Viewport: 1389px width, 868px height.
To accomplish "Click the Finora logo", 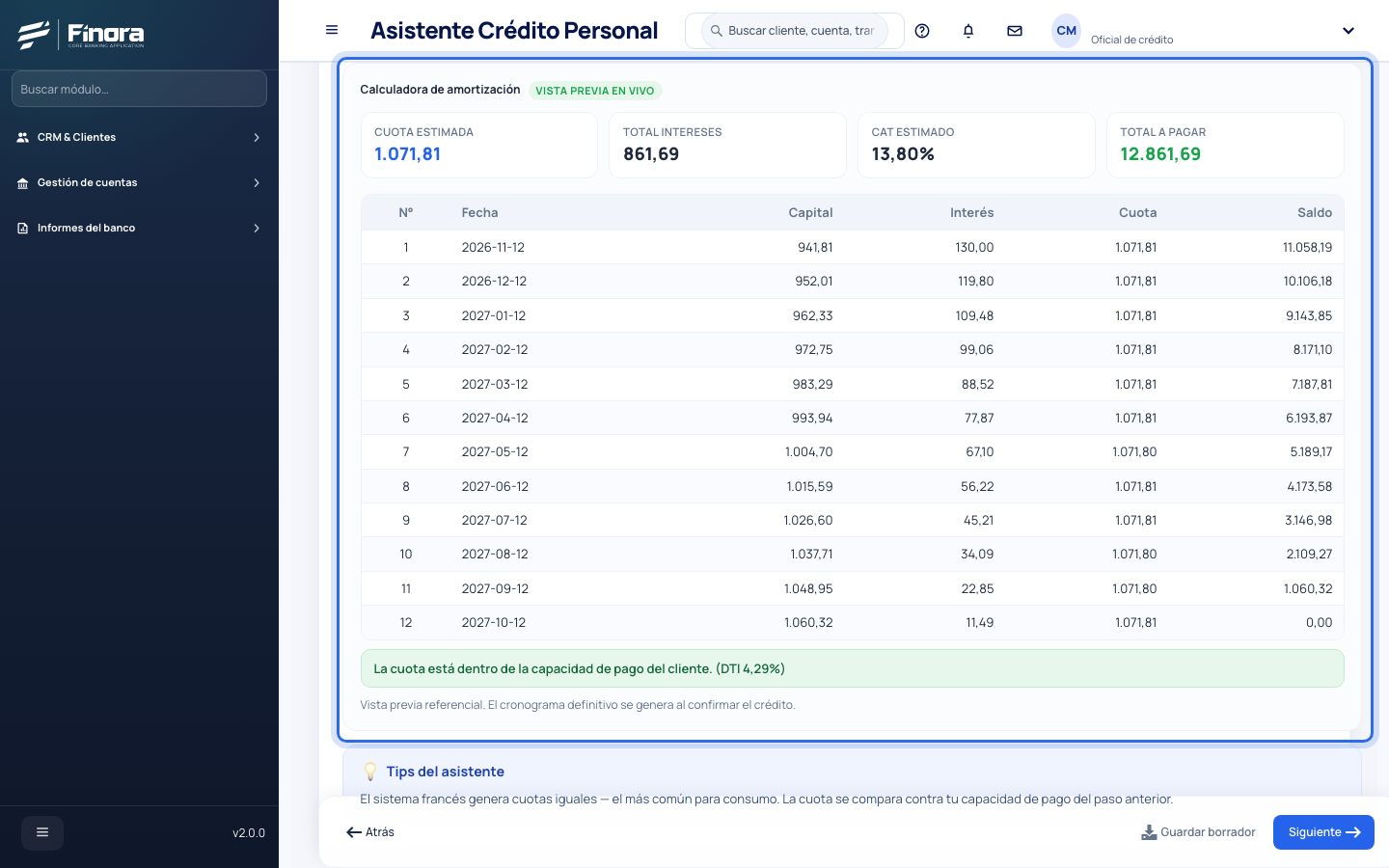I will [x=81, y=35].
